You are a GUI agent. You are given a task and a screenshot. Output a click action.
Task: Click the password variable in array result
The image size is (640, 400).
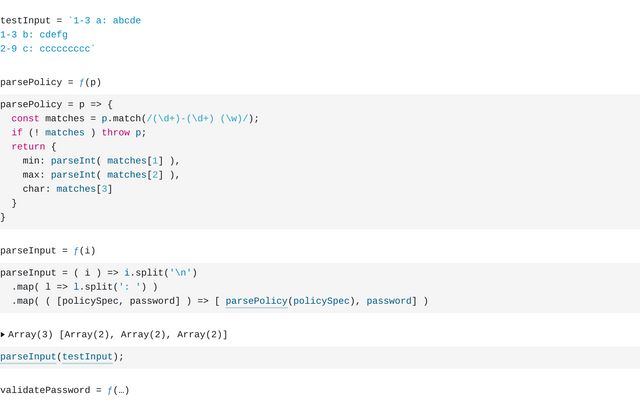pos(389,301)
